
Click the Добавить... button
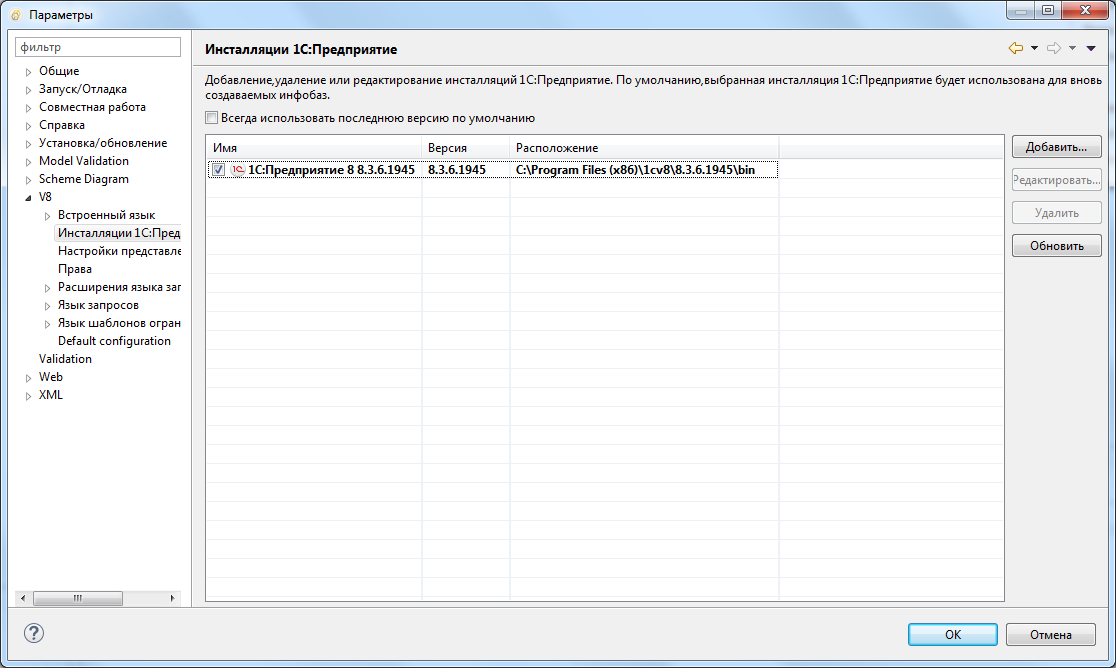click(x=1056, y=147)
